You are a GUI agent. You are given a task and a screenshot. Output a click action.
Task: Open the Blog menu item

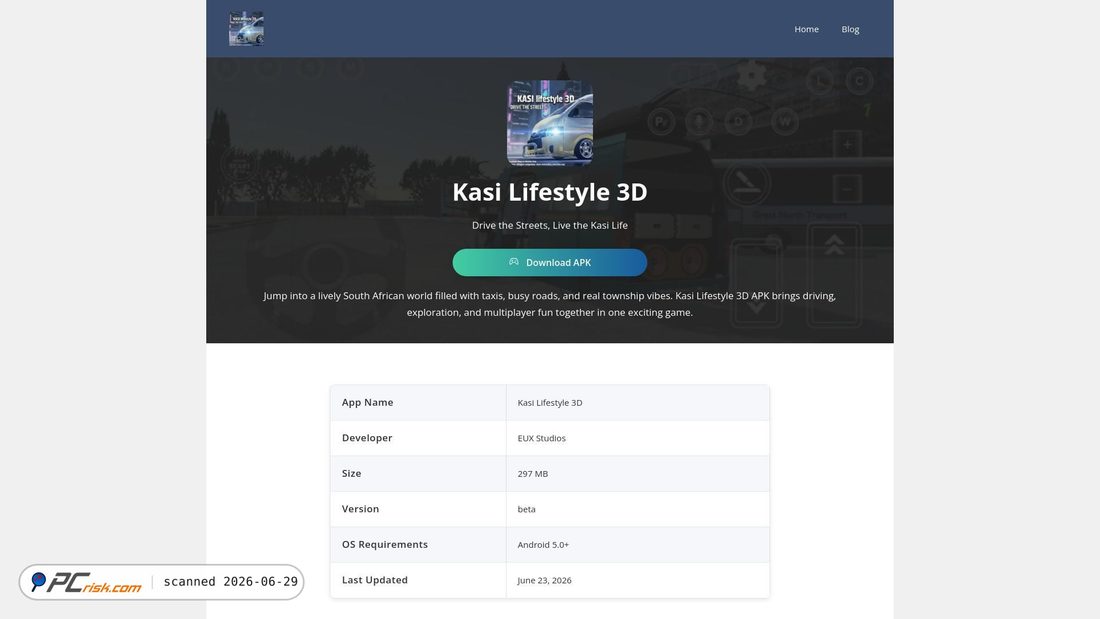(x=850, y=29)
